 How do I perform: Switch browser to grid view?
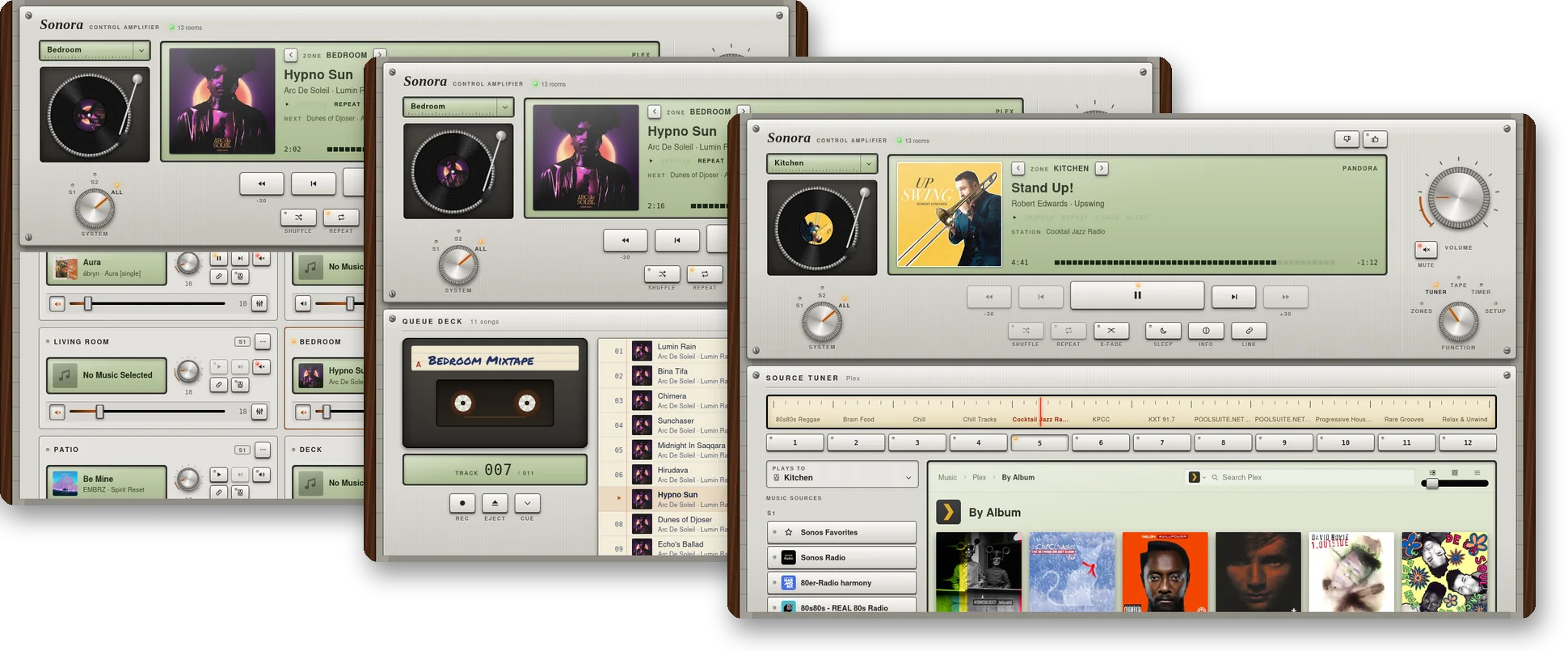pyautogui.click(x=1455, y=472)
